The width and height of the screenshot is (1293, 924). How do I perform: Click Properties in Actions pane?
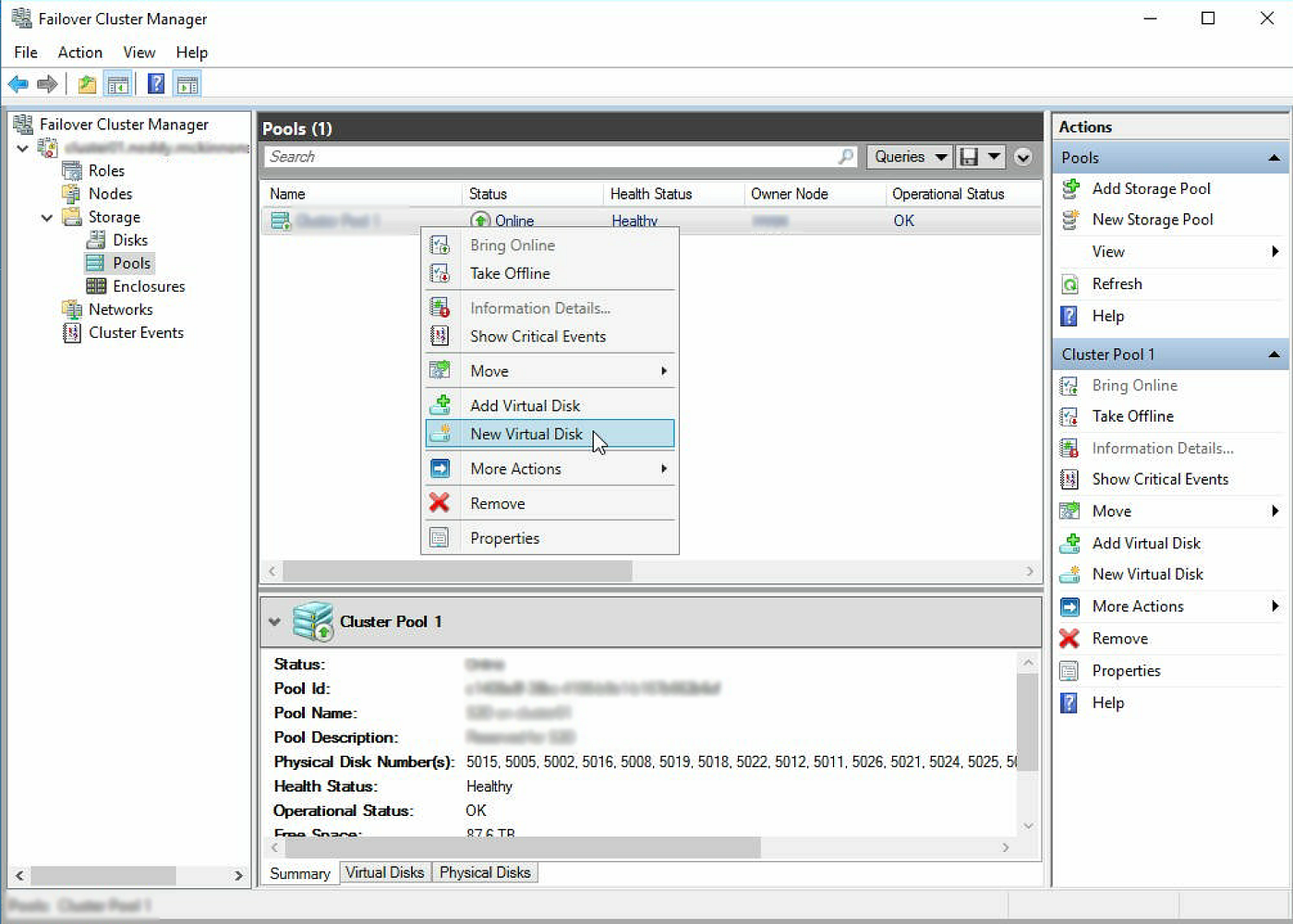pos(1126,671)
